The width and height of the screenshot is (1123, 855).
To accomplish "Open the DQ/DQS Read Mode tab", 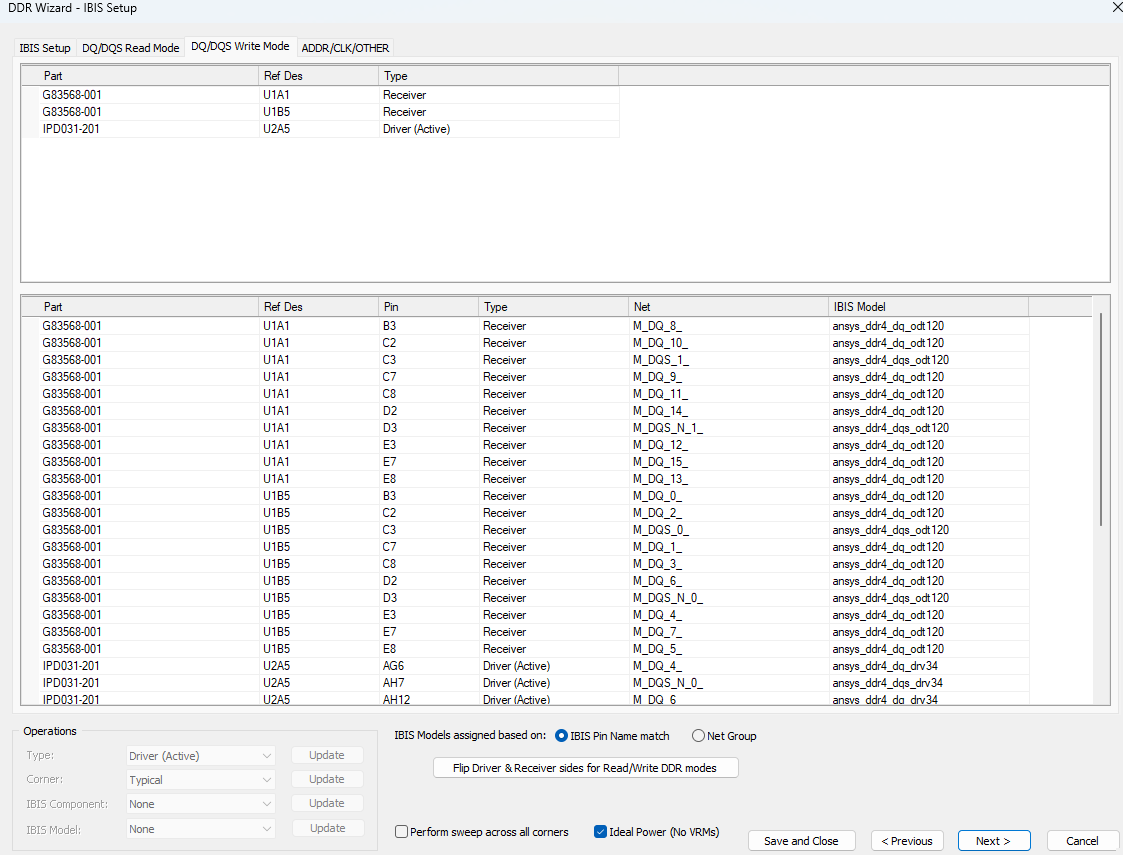I will tap(131, 48).
